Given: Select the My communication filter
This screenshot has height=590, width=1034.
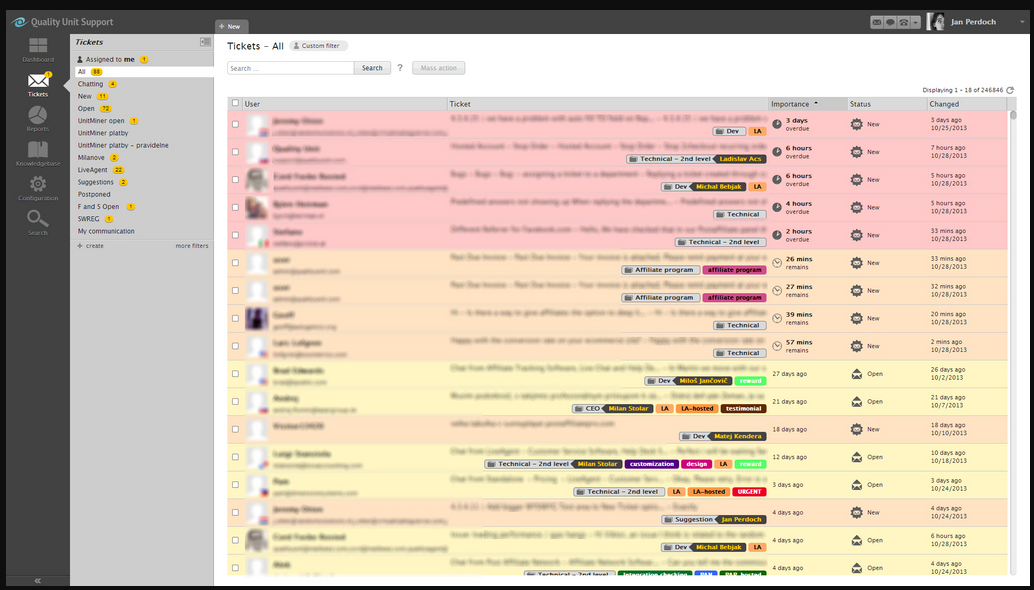Looking at the screenshot, I should point(106,231).
